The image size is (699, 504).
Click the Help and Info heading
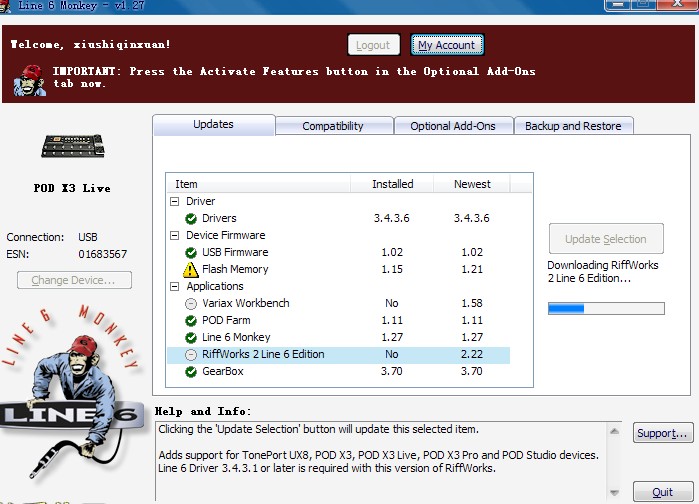click(x=203, y=411)
